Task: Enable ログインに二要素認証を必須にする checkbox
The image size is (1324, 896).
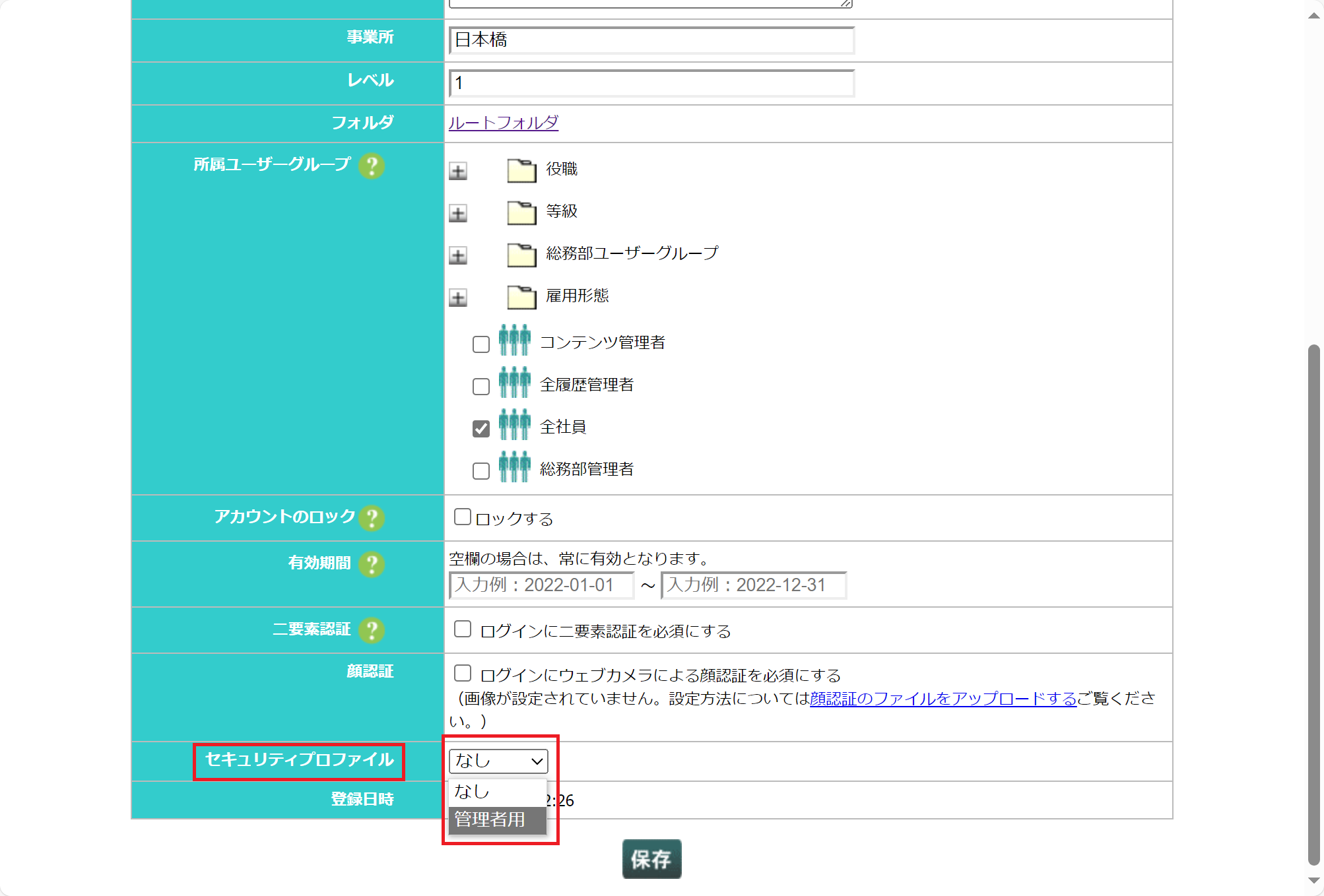Action: tap(463, 629)
